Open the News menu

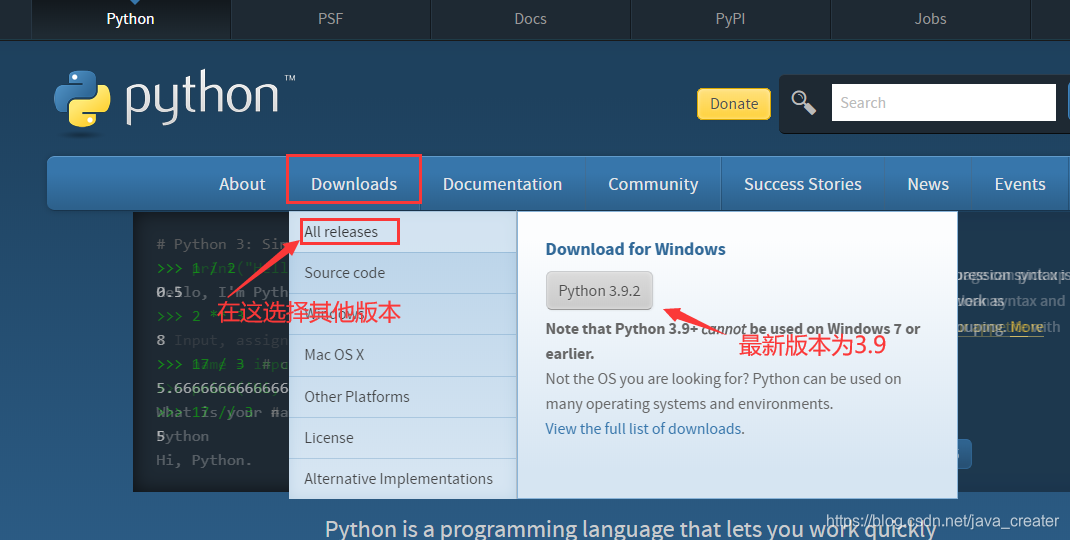point(928,184)
